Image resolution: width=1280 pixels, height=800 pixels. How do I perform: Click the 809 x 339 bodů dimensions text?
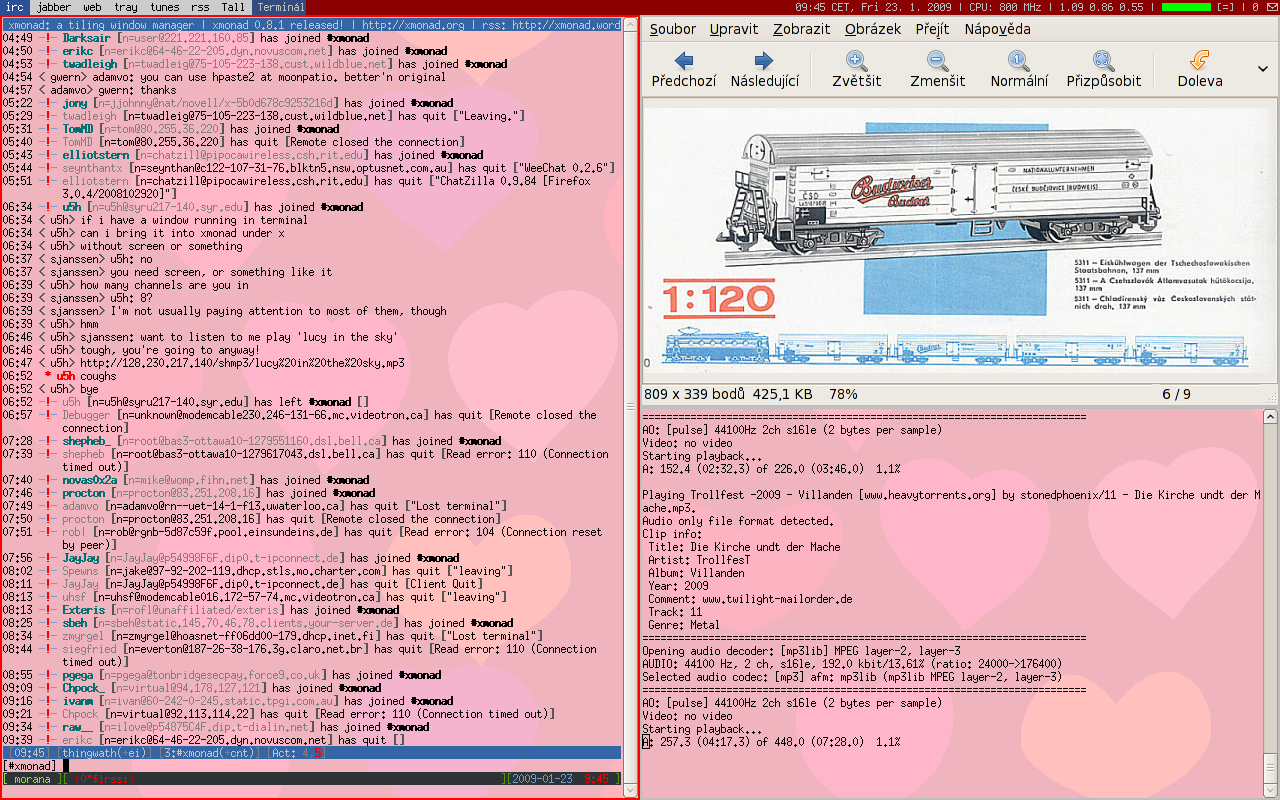pos(693,394)
